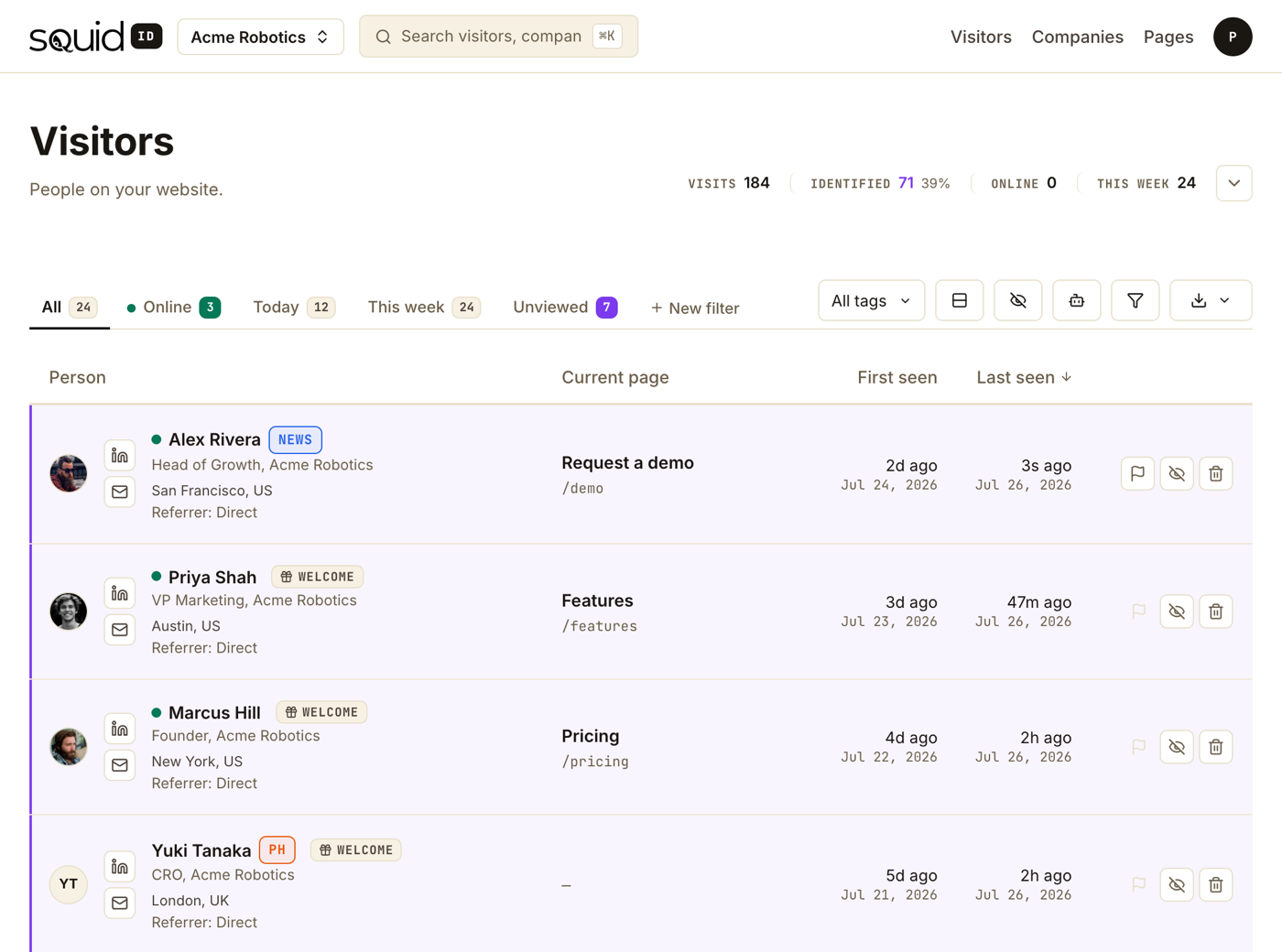1282x952 pixels.
Task: Click the VISITS 184 stat
Action: (729, 183)
